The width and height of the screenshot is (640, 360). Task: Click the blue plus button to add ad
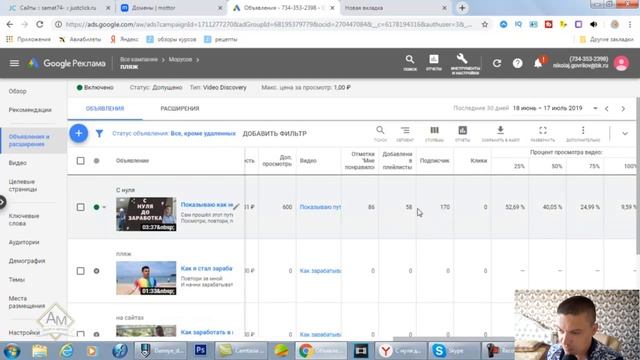click(x=78, y=133)
